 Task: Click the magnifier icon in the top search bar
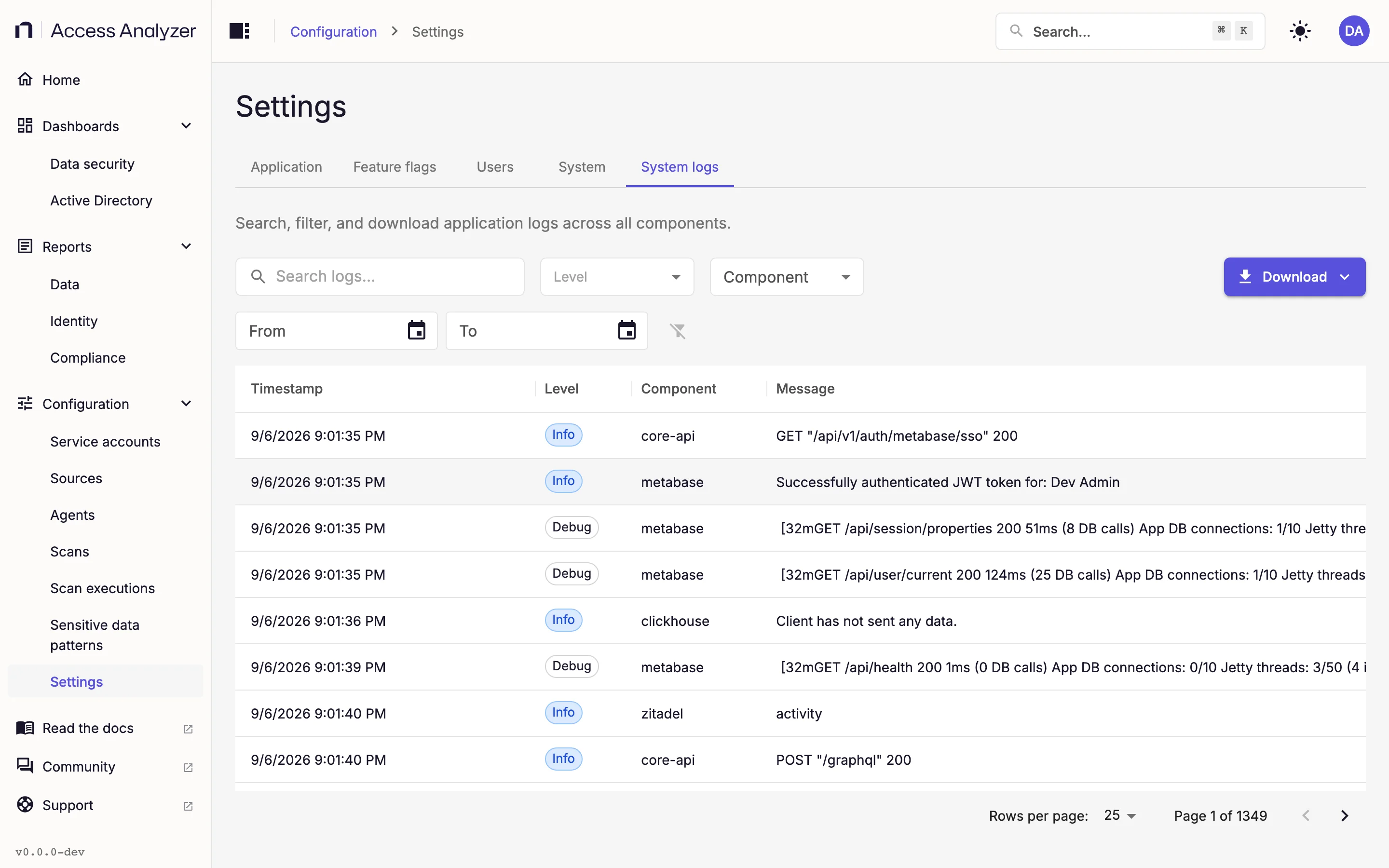[1016, 31]
